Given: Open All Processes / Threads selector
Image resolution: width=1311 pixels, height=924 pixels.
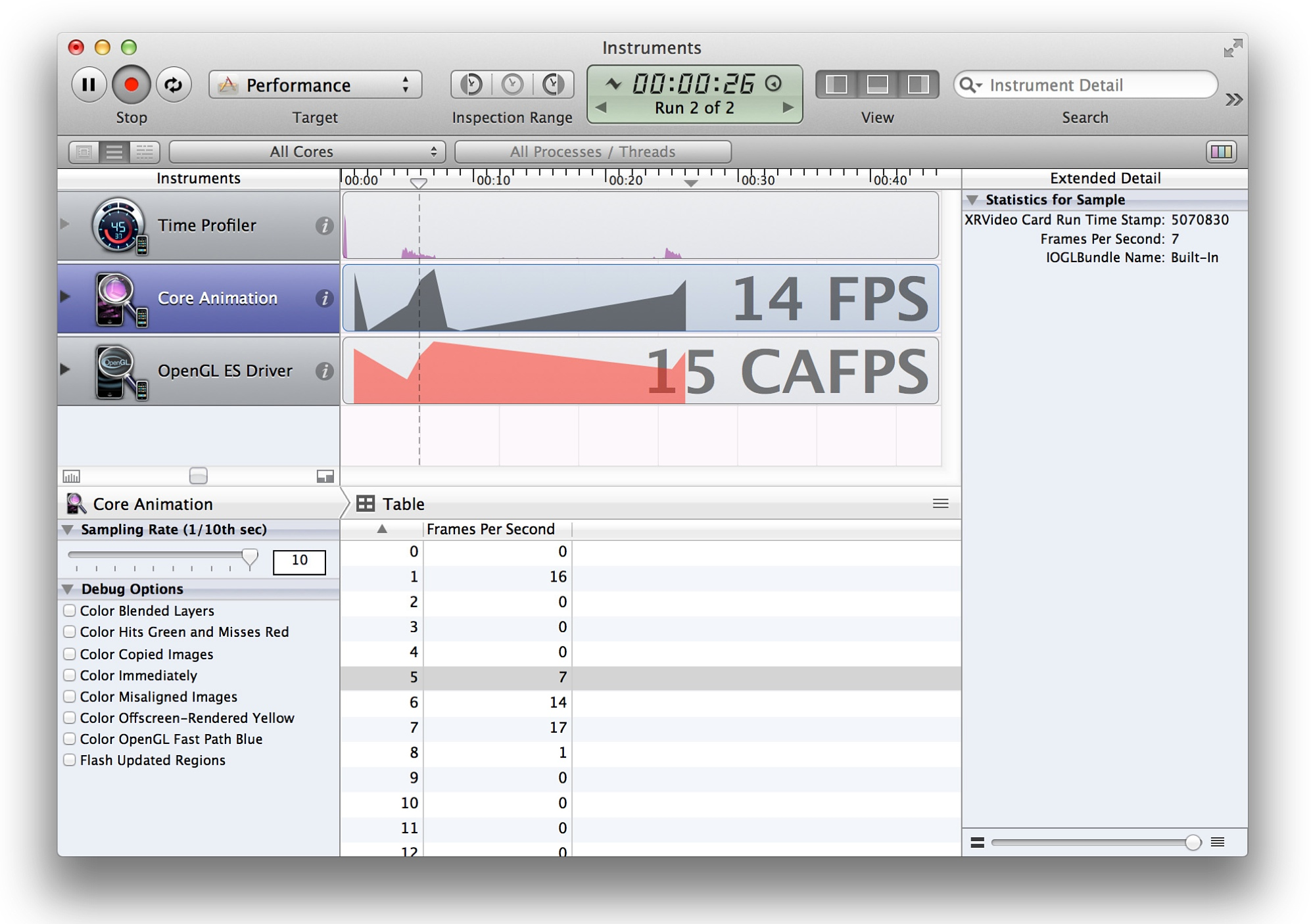Looking at the screenshot, I should click(x=592, y=152).
